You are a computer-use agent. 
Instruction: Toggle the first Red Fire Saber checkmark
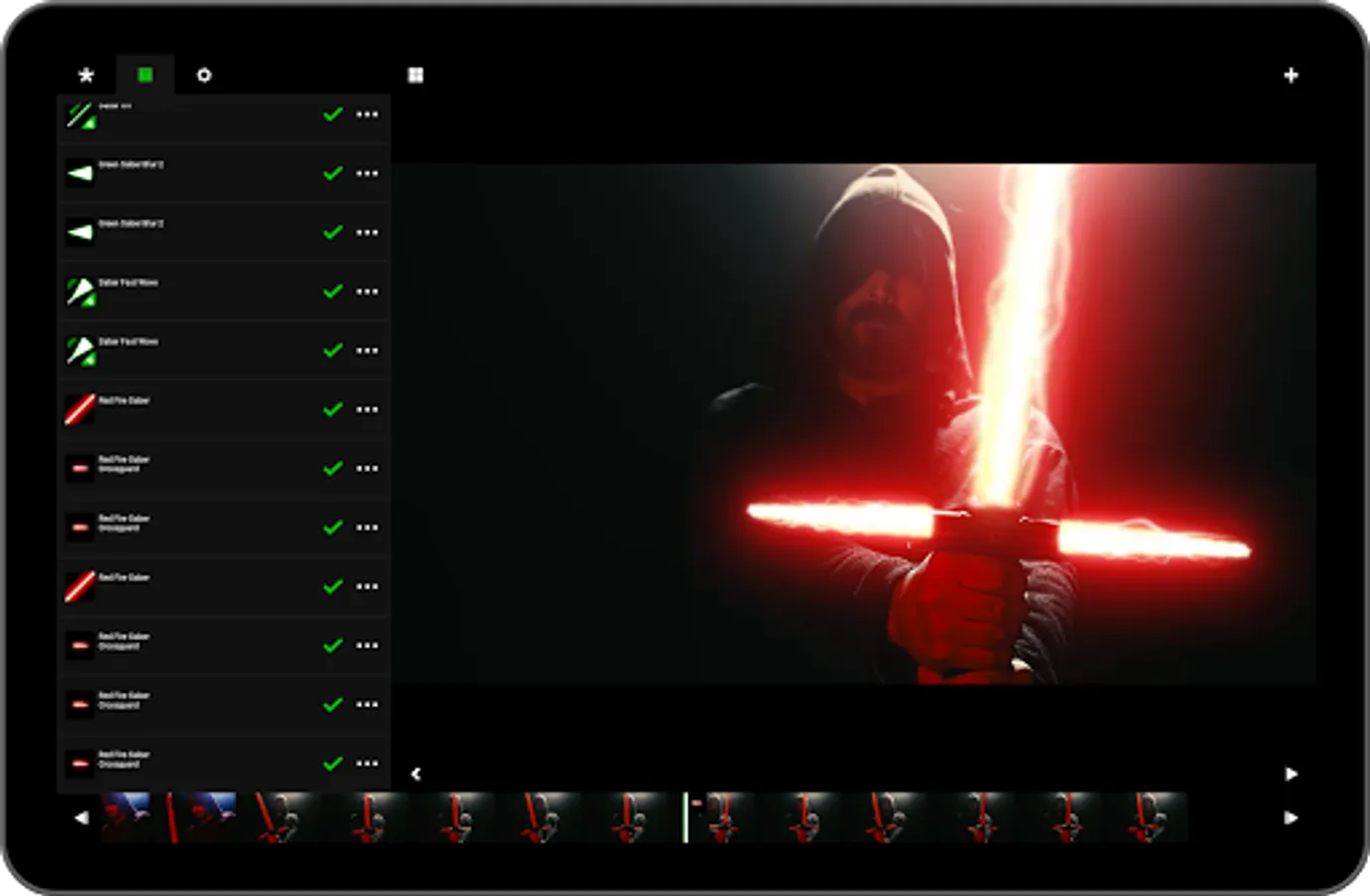coord(334,409)
